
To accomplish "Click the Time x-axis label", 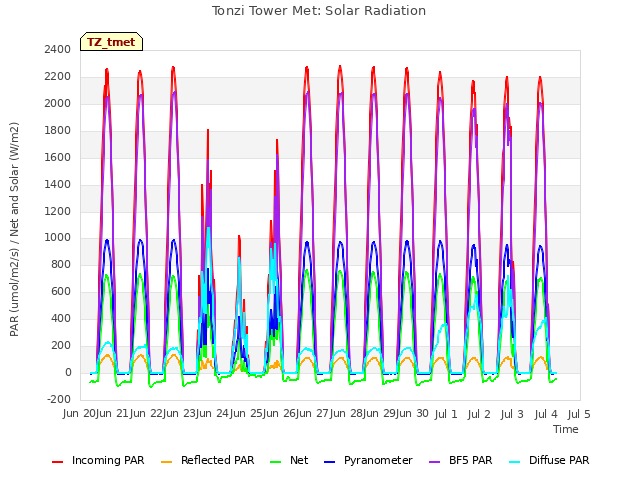I will [x=566, y=429].
